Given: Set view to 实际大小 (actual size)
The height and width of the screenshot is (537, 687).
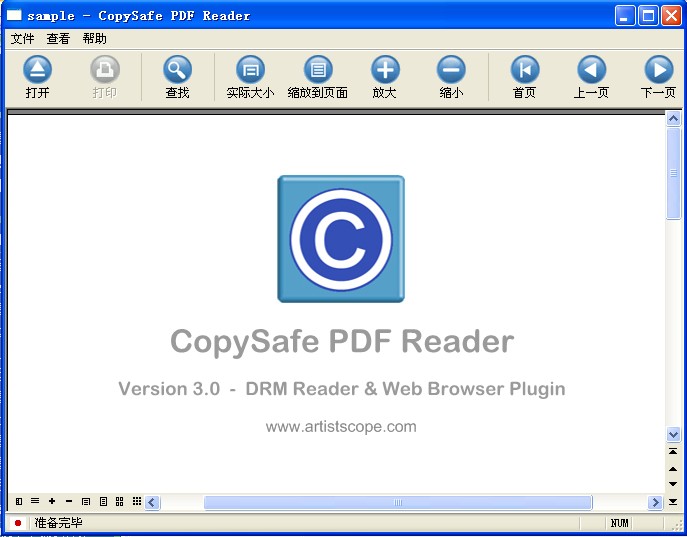Looking at the screenshot, I should click(251, 69).
